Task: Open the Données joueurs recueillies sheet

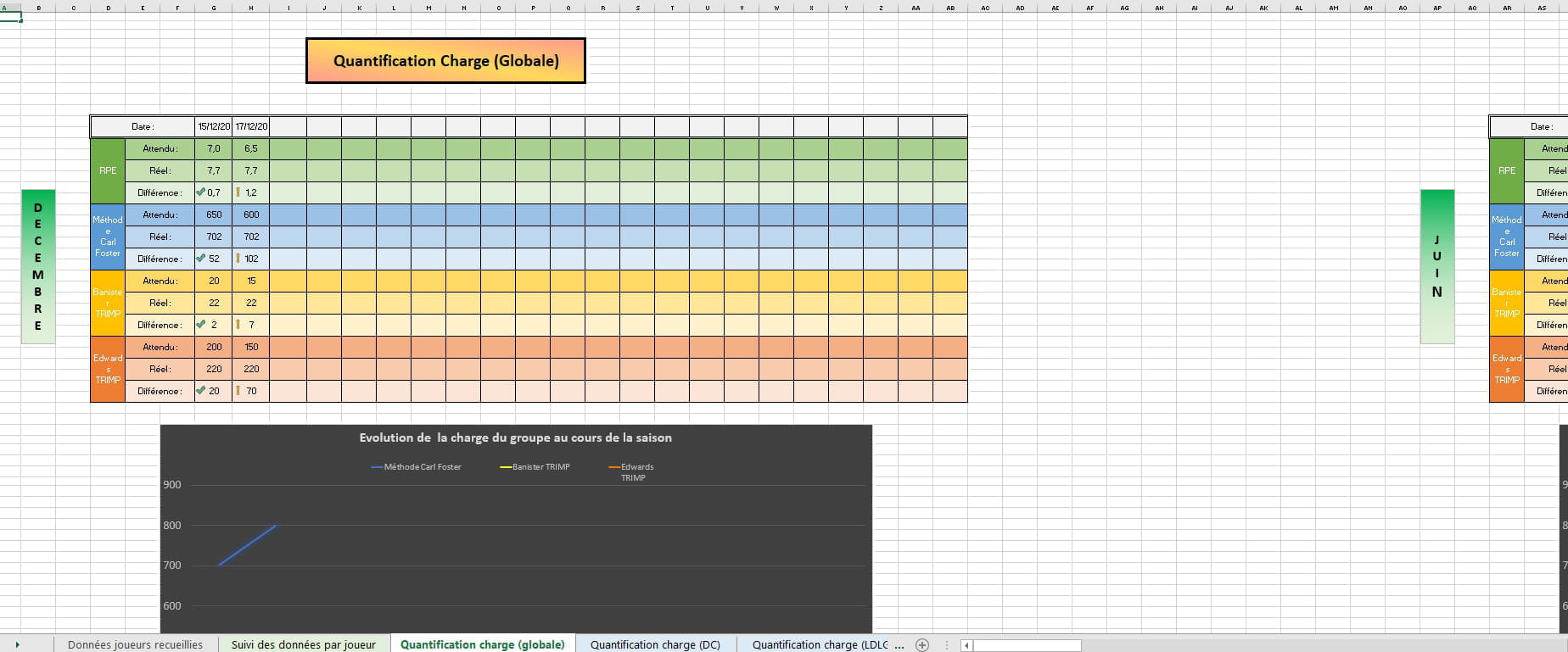Action: coord(135,645)
